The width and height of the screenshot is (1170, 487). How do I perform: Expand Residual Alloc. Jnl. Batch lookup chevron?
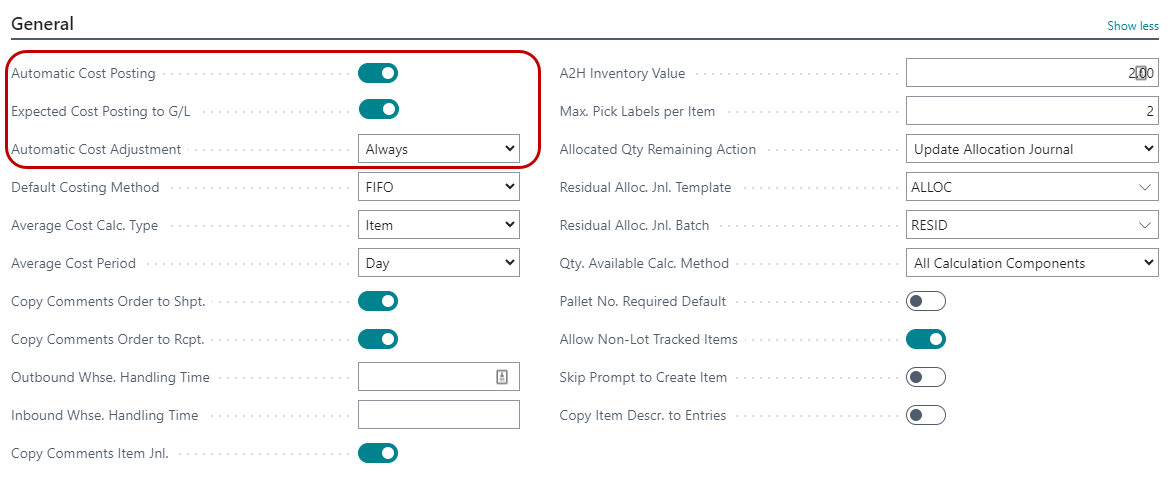[1145, 225]
